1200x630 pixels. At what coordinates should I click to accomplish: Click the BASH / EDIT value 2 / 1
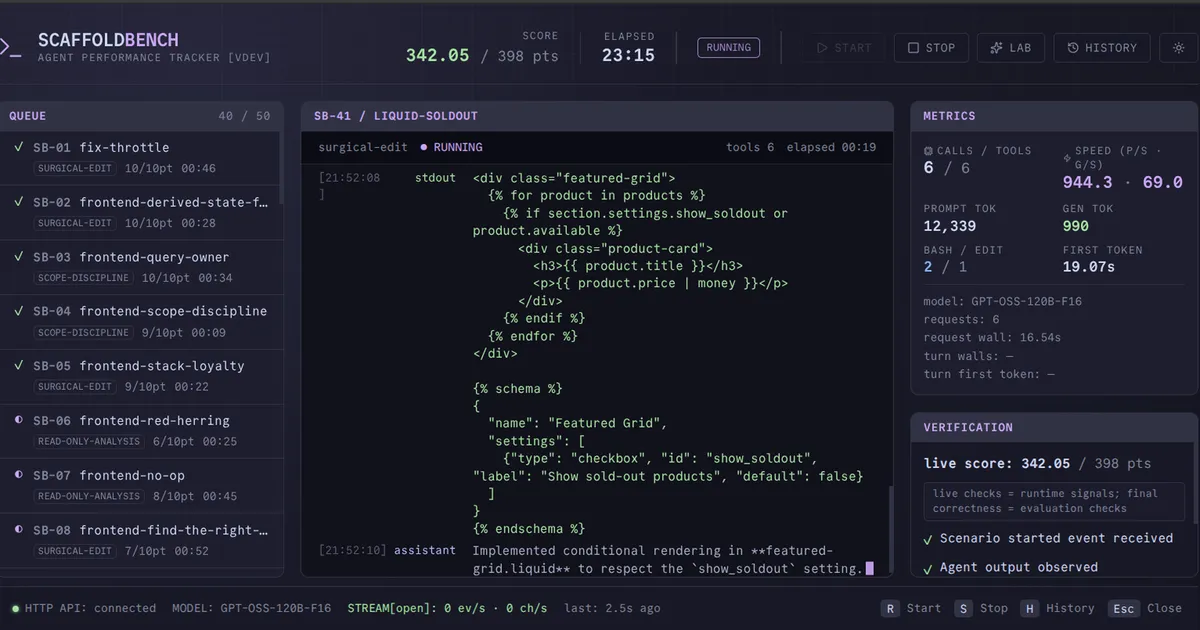tap(944, 267)
